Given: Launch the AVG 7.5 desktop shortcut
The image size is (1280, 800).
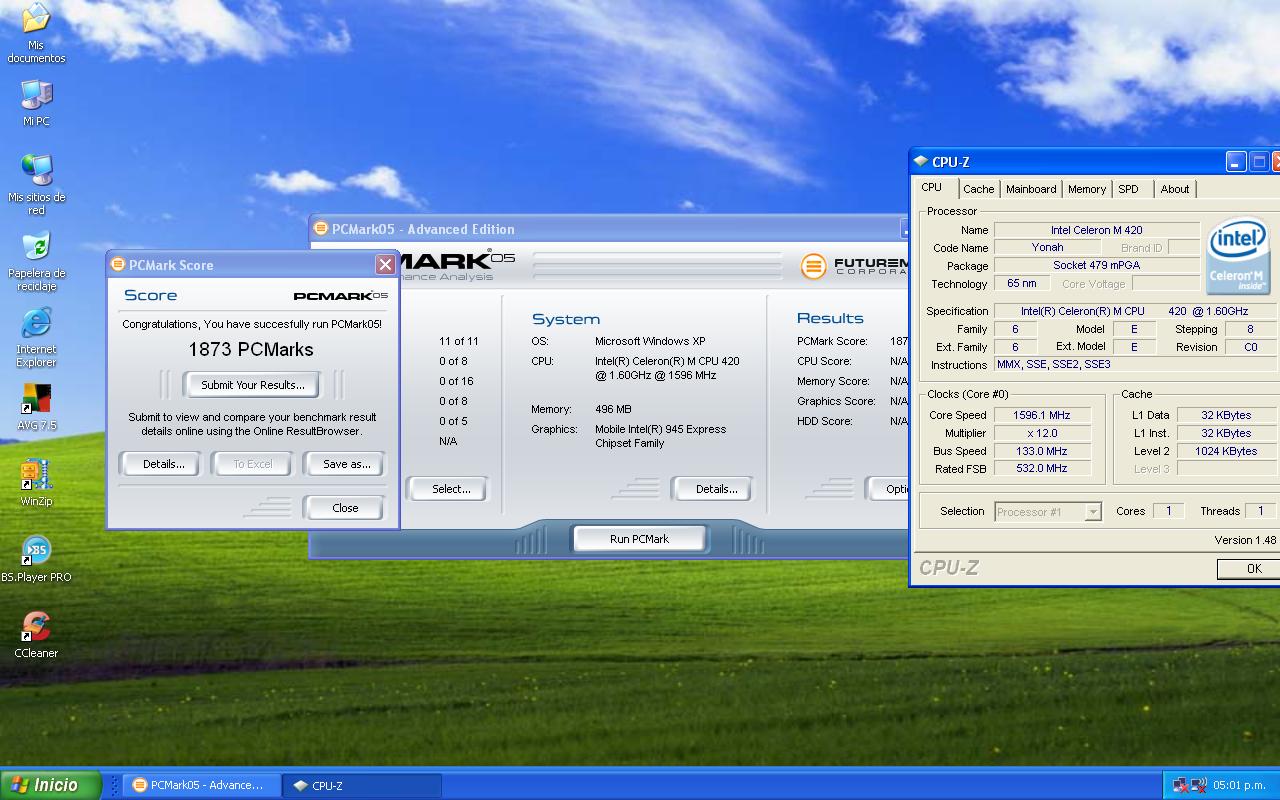Looking at the screenshot, I should point(36,407).
